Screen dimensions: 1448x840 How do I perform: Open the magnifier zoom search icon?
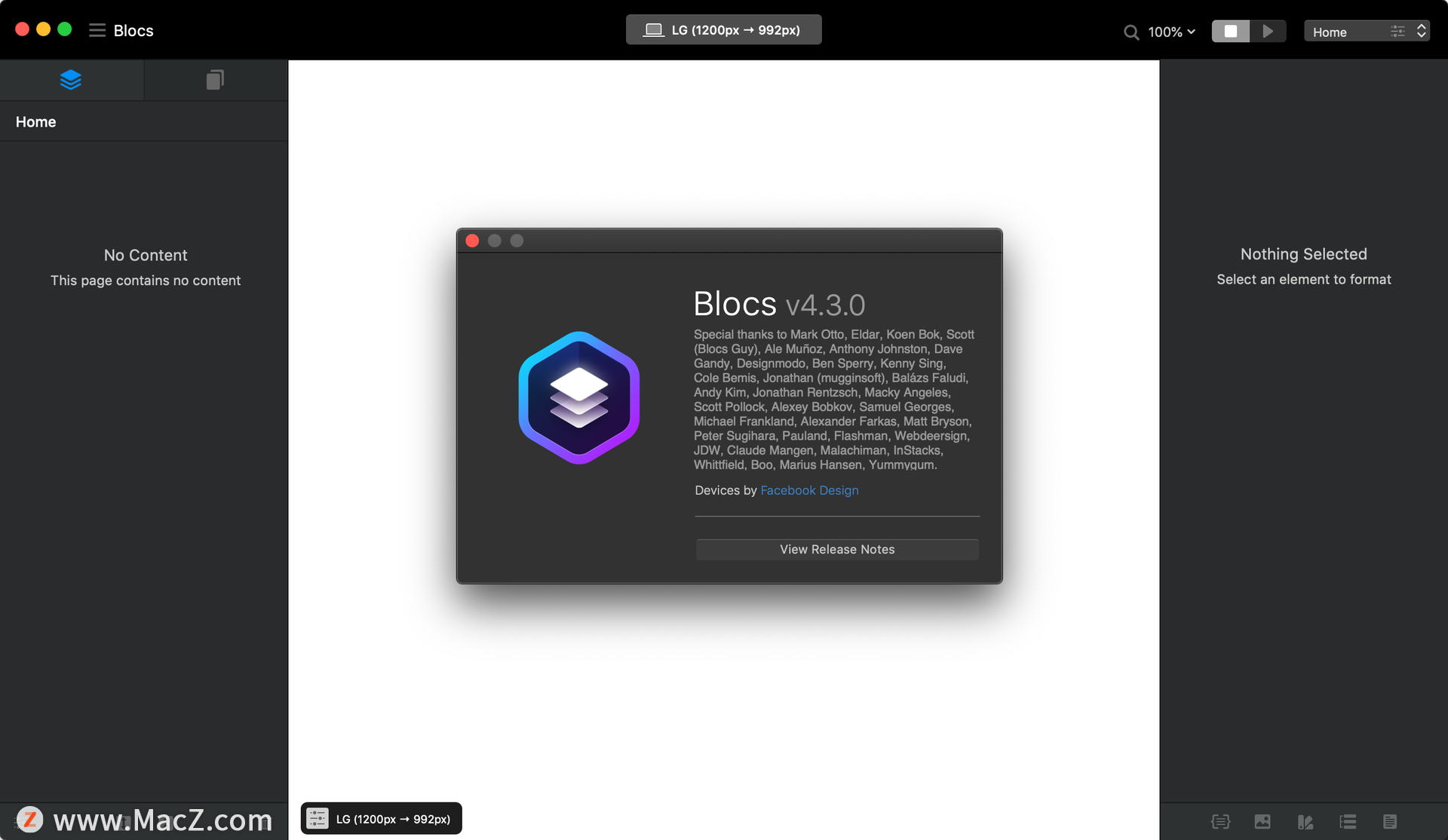click(x=1131, y=32)
